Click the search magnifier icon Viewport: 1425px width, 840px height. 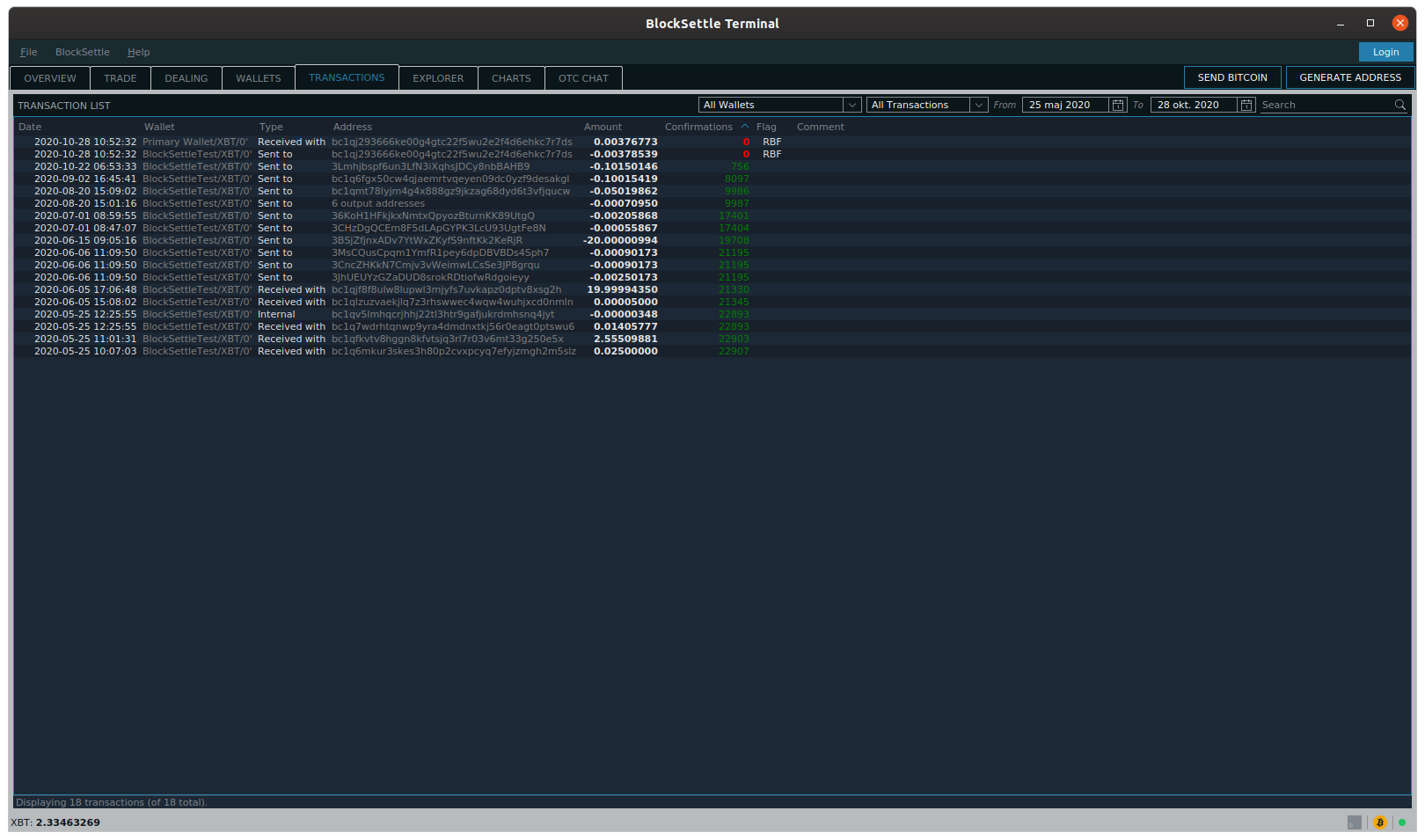[x=1400, y=105]
